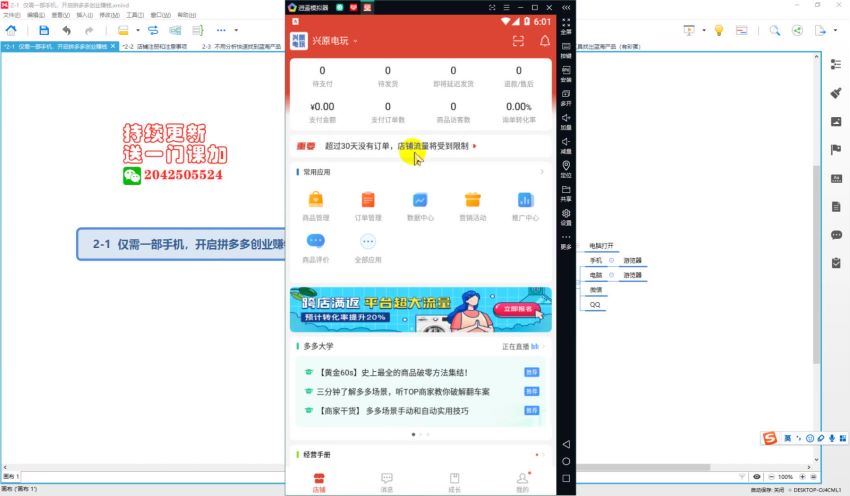Open 营销活动 in the phone app

(473, 206)
